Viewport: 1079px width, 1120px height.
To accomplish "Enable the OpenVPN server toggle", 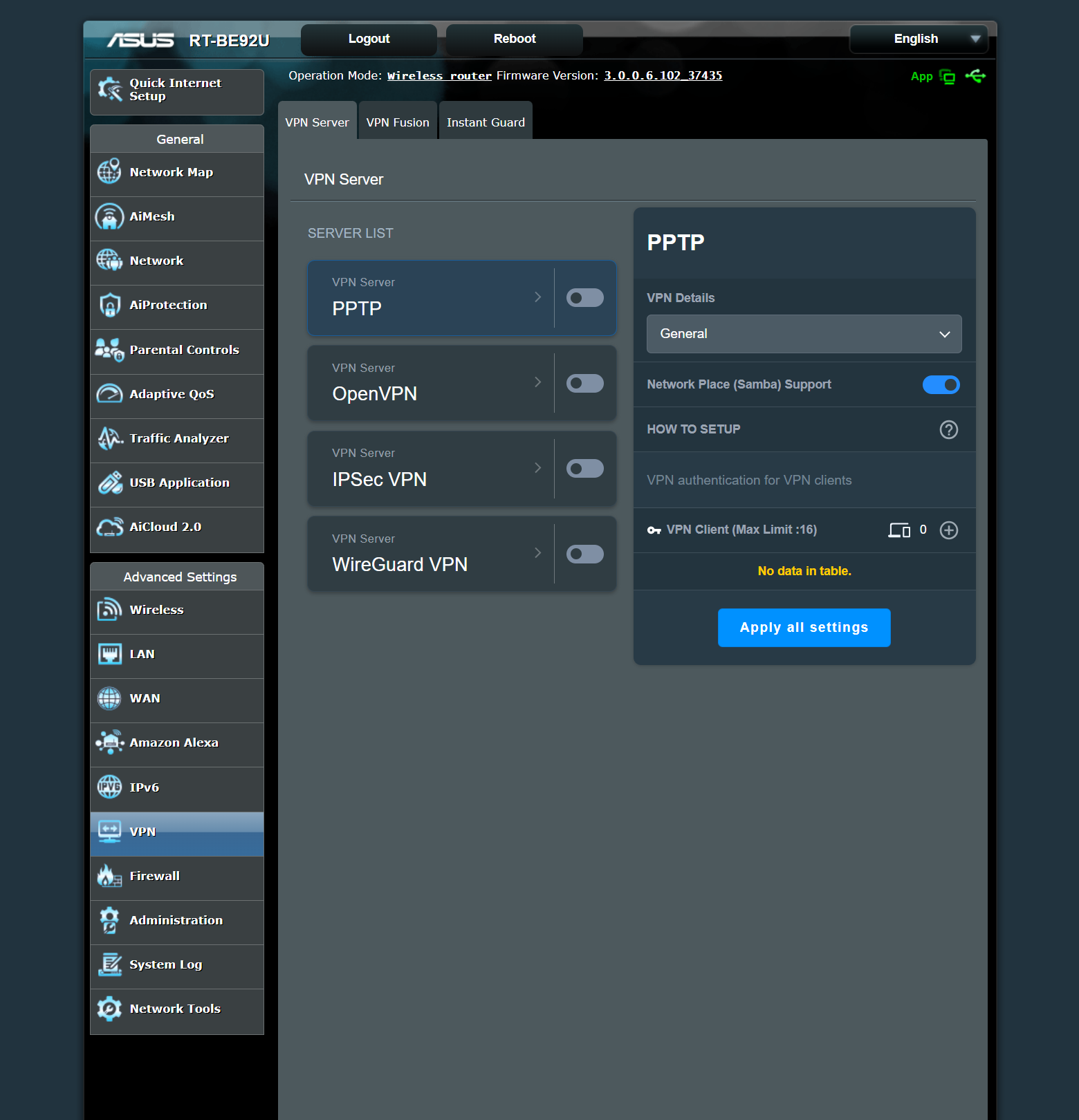I will [585, 384].
